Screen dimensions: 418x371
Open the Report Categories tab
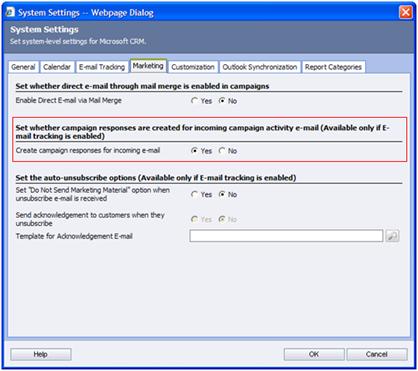coord(333,67)
